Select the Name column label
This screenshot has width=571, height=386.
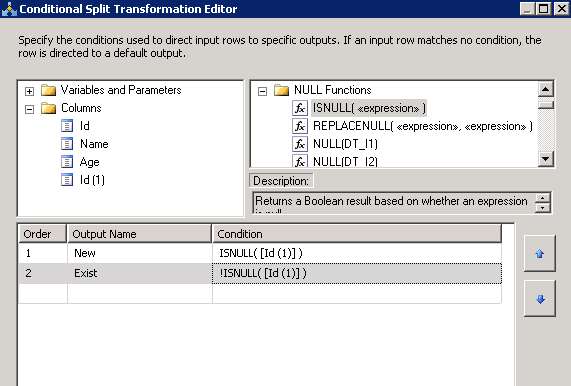(x=94, y=144)
